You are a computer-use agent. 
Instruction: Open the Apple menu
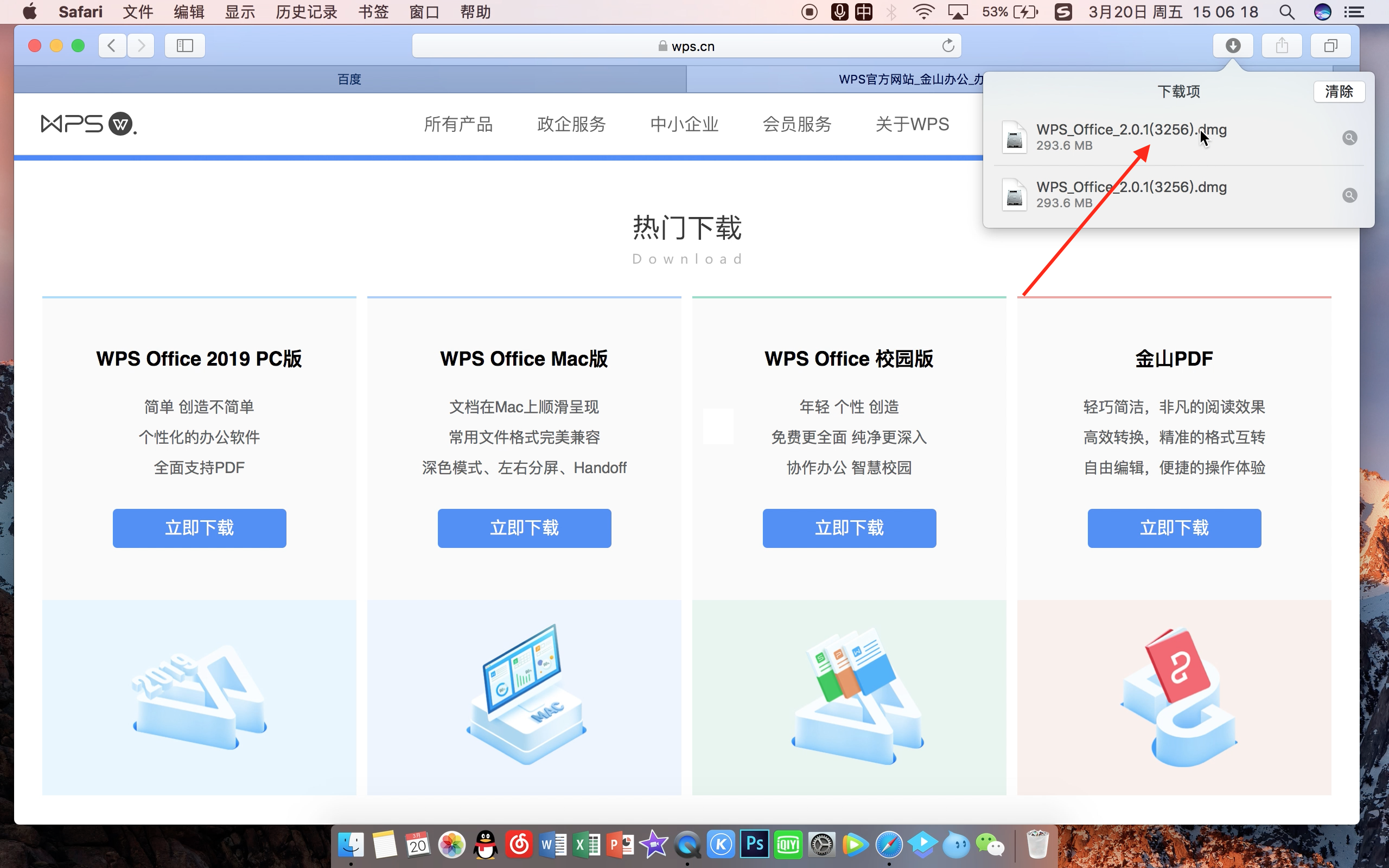tap(29, 11)
